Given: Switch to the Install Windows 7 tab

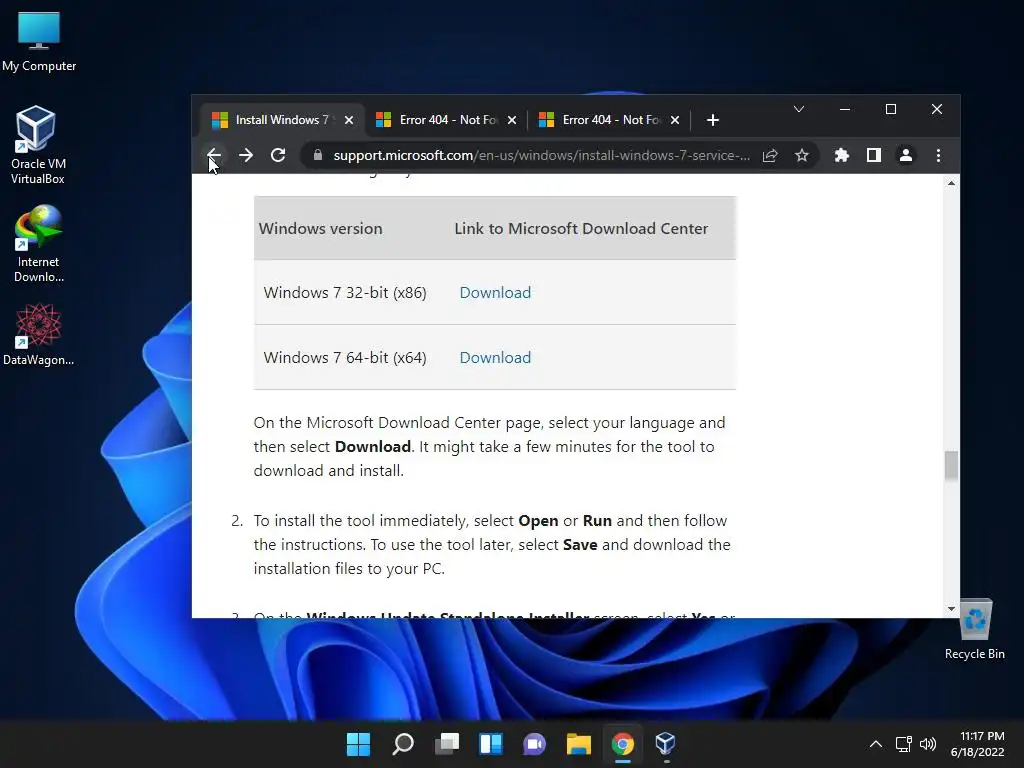Looking at the screenshot, I should coord(281,120).
